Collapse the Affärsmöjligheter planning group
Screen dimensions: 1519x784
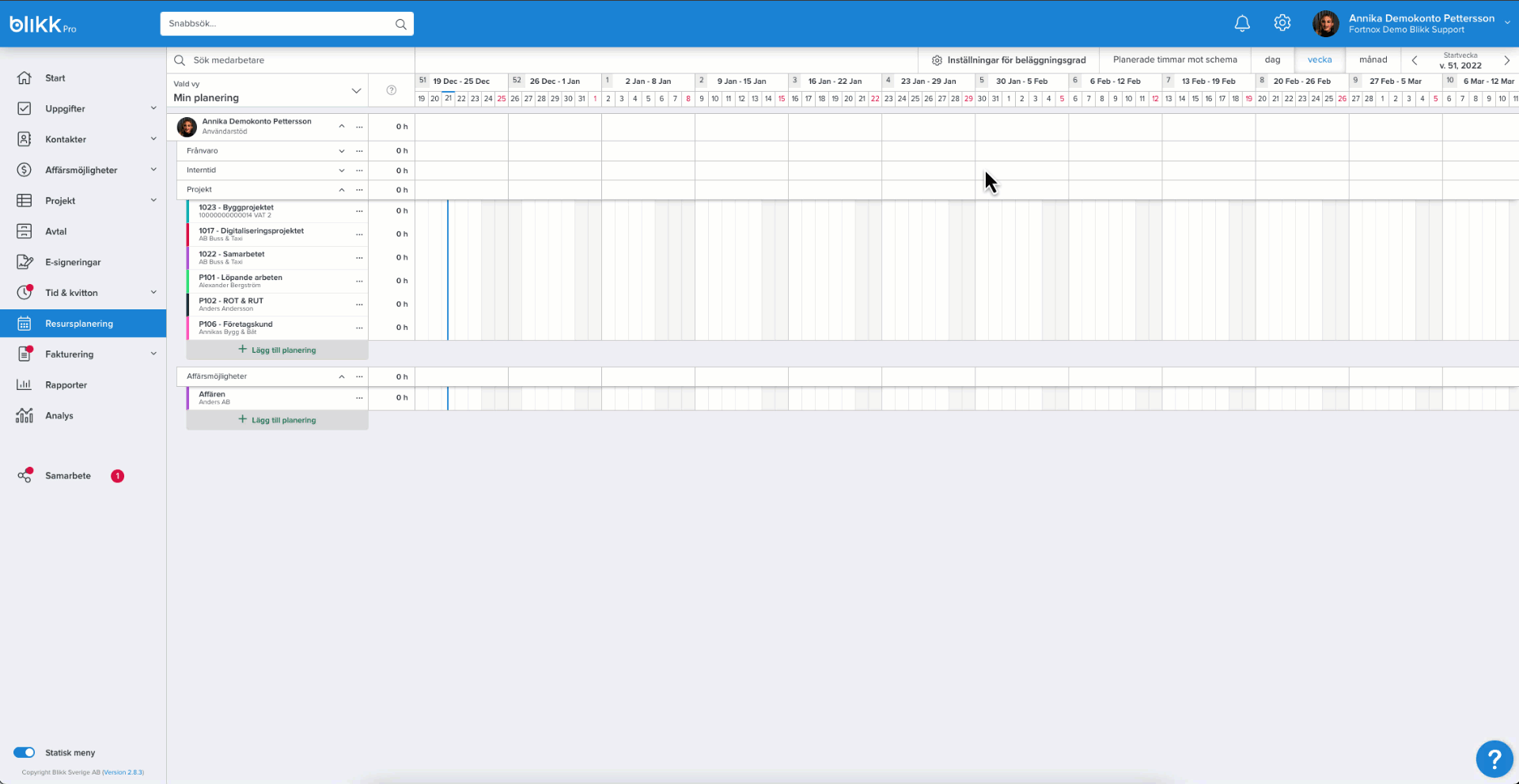pos(342,377)
